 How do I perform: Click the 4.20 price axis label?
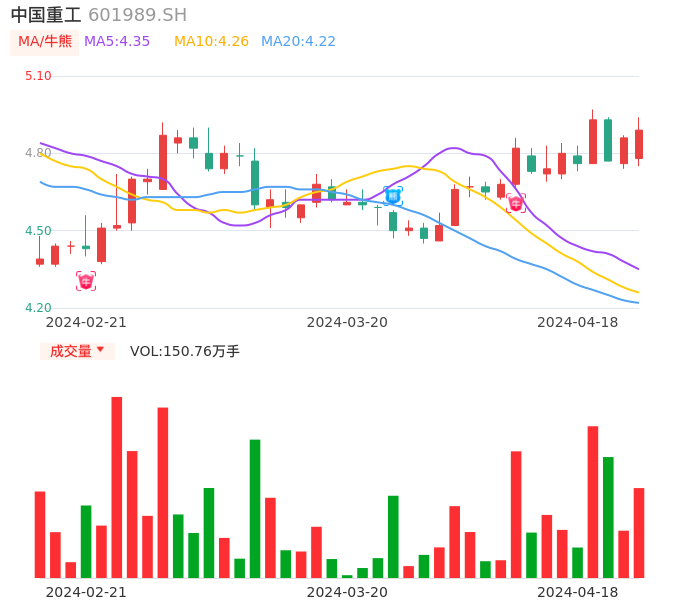pyautogui.click(x=38, y=308)
